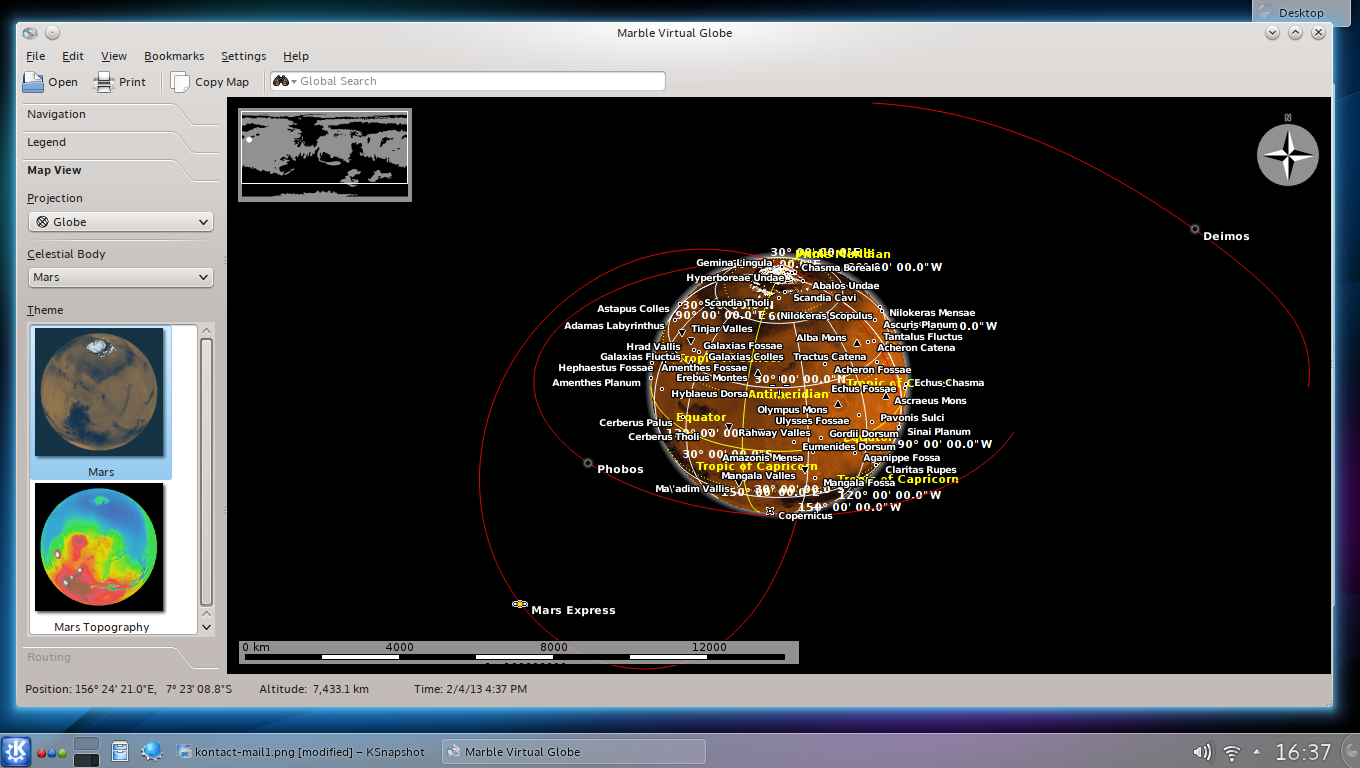
Task: Click the 16:37 panel clock
Action: pos(1303,752)
